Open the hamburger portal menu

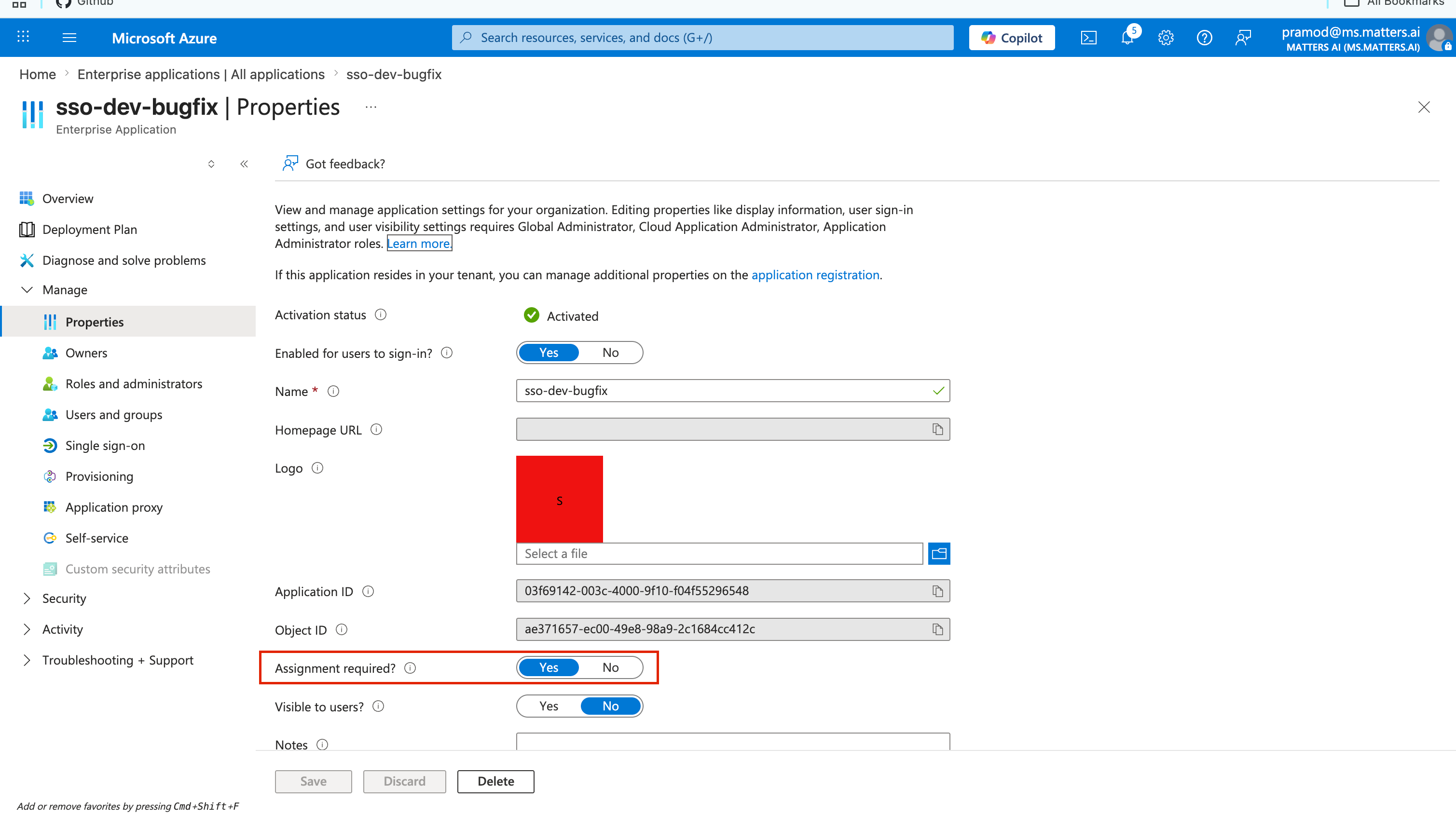pos(69,37)
